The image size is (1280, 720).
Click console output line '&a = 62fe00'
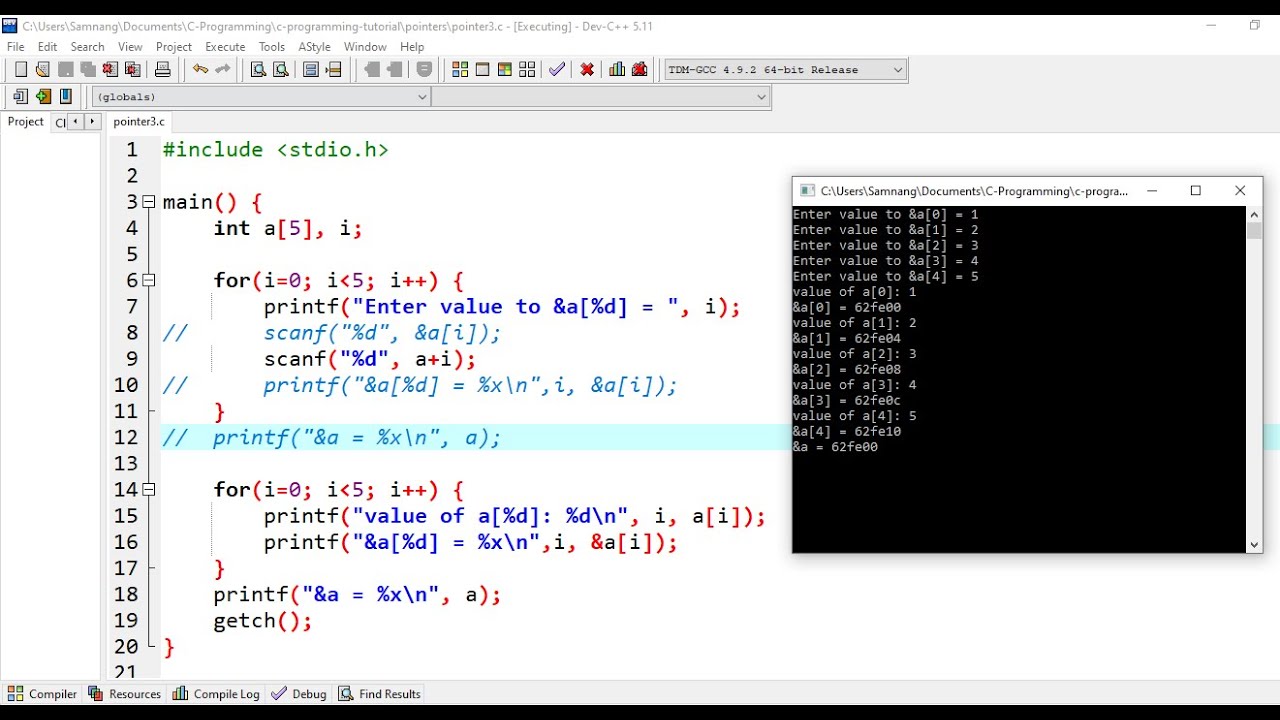[835, 447]
